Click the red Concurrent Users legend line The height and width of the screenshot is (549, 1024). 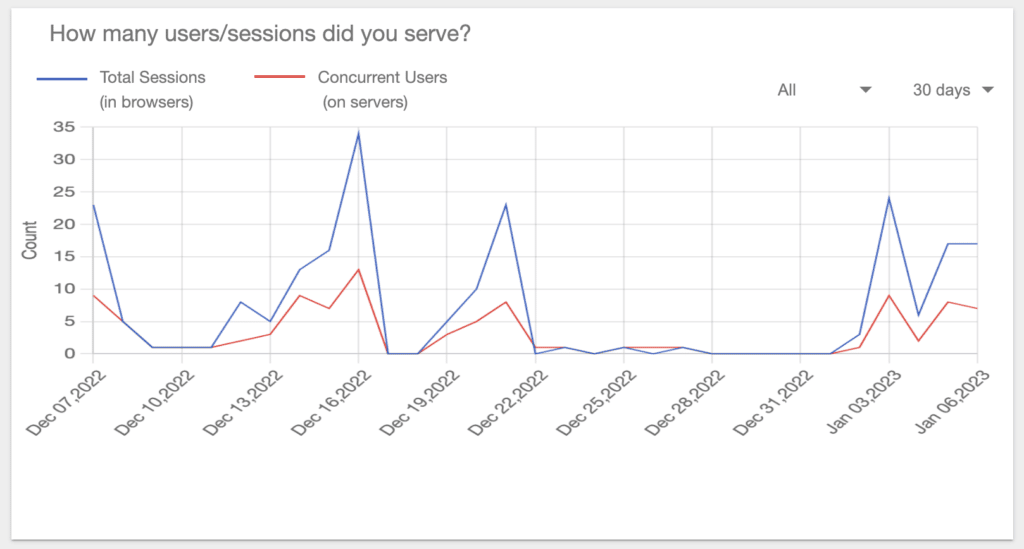[279, 78]
